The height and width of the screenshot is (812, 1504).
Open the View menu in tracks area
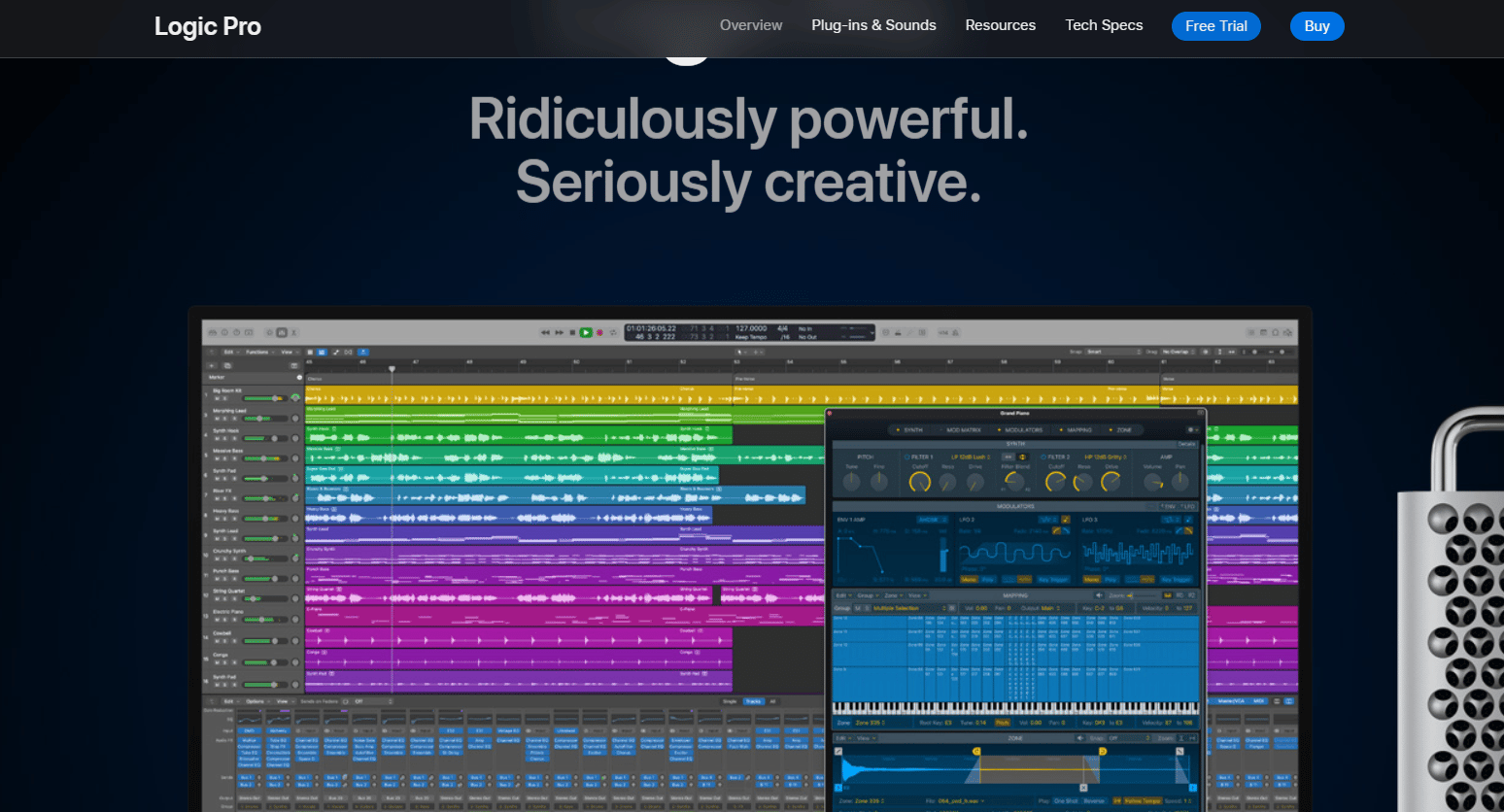(x=289, y=352)
